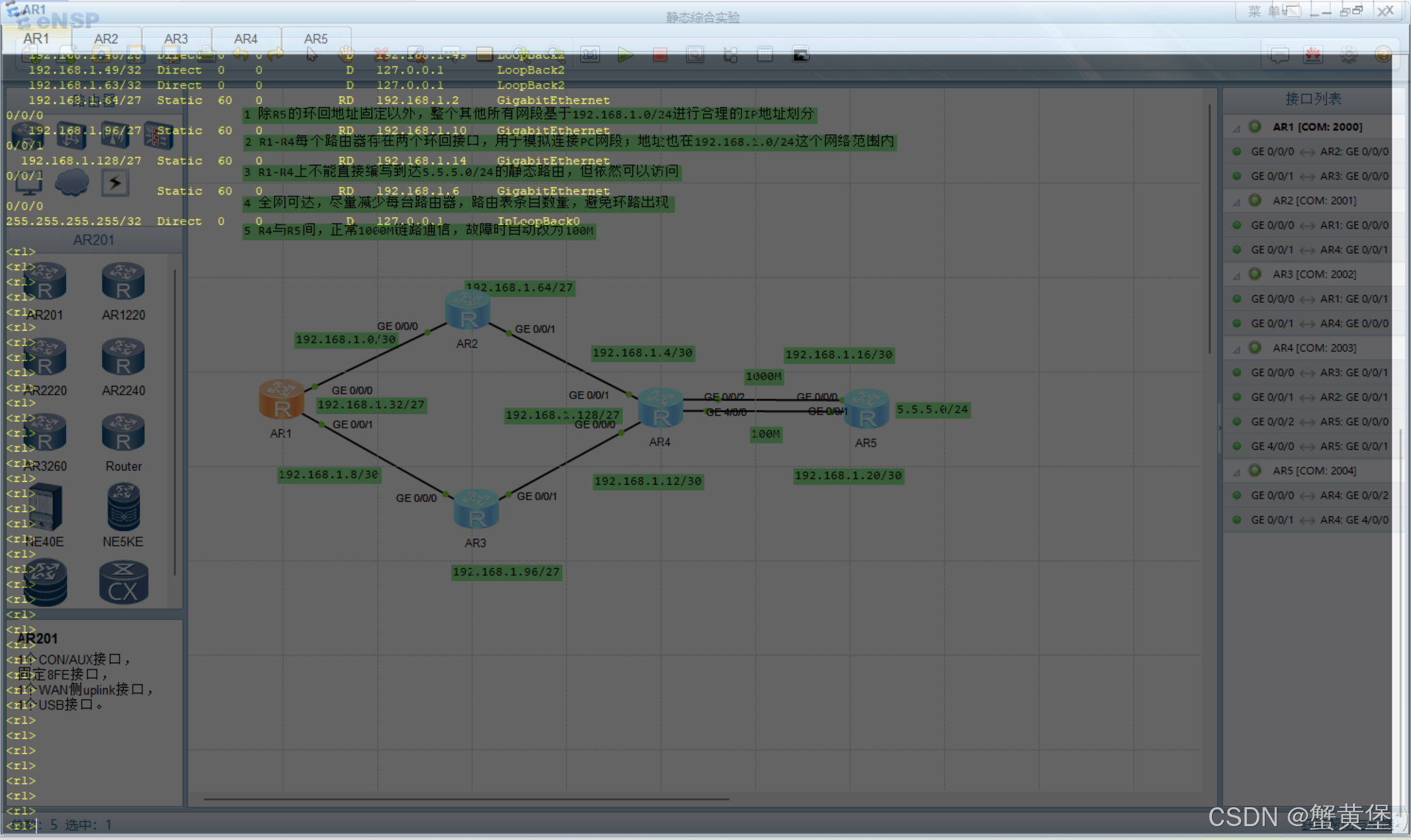The width and height of the screenshot is (1411, 840).
Task: Collapse AR5 [COM: 2004] interface group
Action: (1237, 472)
